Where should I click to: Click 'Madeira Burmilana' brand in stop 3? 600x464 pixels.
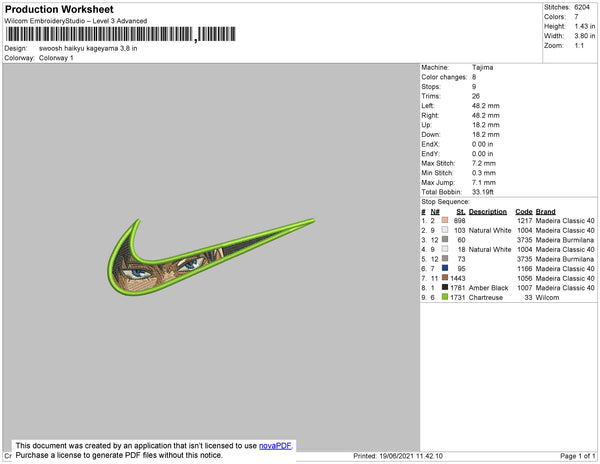pos(565,240)
